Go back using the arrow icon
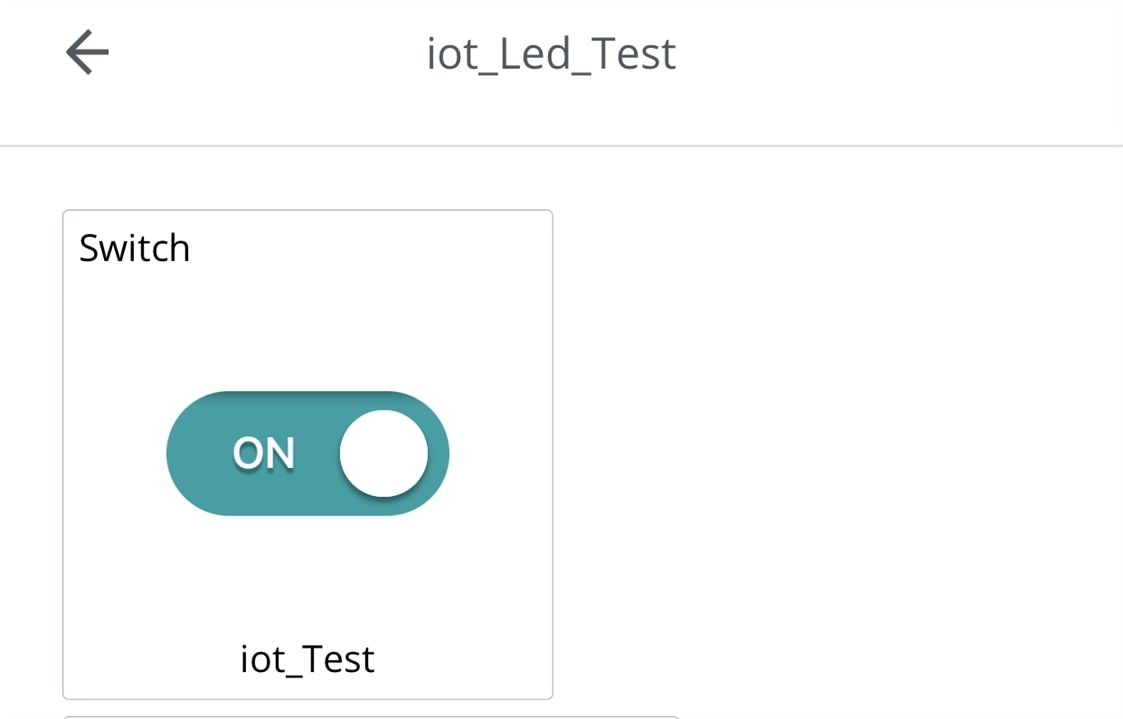The width and height of the screenshot is (1123, 719). point(87,52)
